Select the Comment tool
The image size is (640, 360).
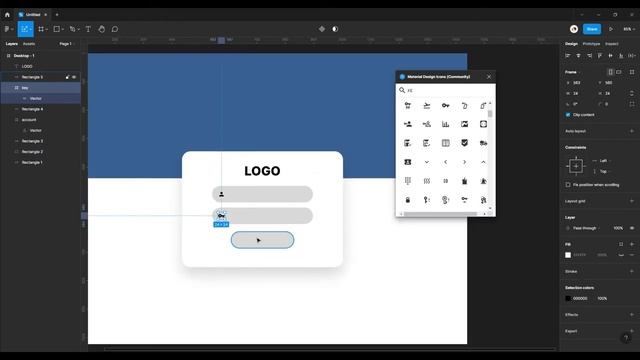[115, 29]
